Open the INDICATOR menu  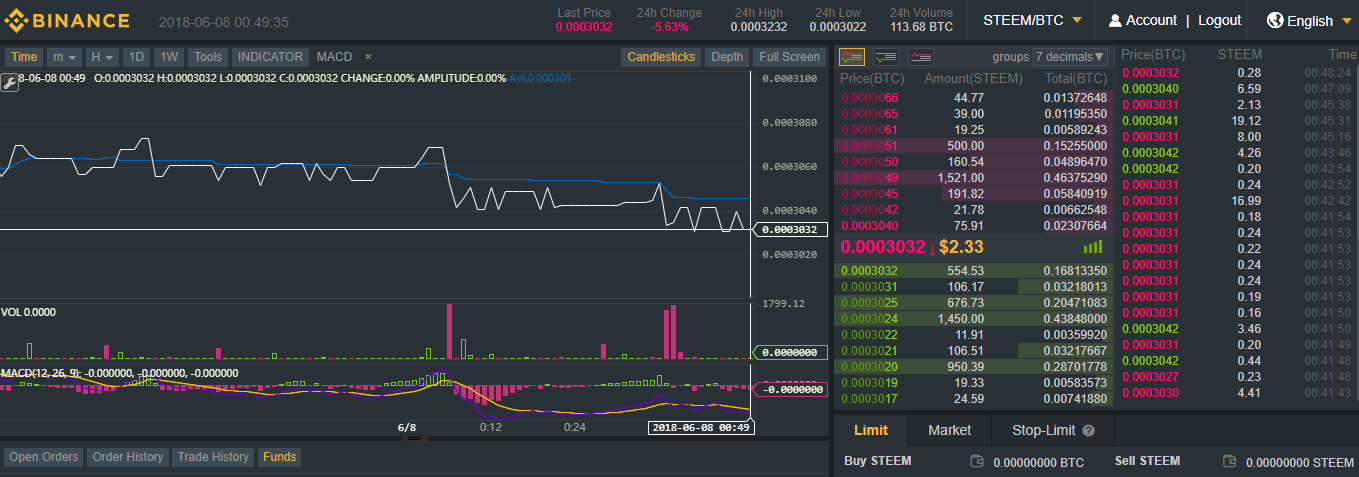pyautogui.click(x=270, y=57)
